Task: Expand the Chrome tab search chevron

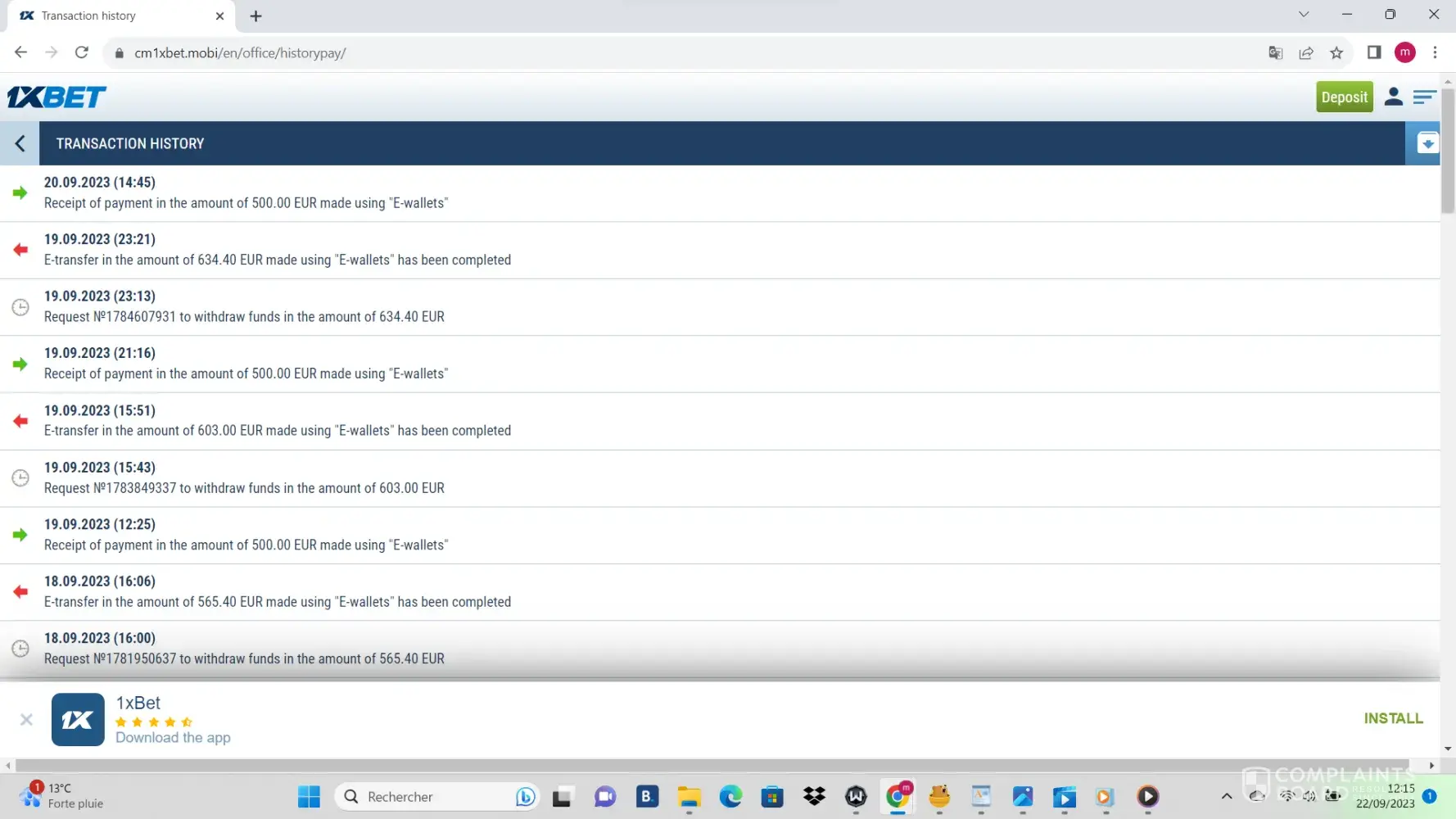Action: tap(1304, 15)
